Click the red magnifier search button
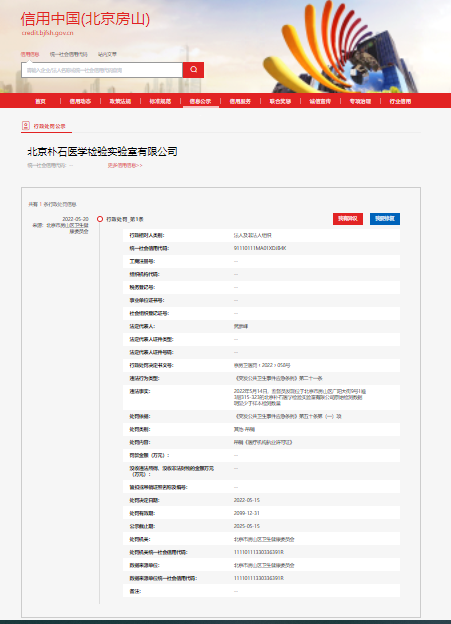 click(193, 70)
